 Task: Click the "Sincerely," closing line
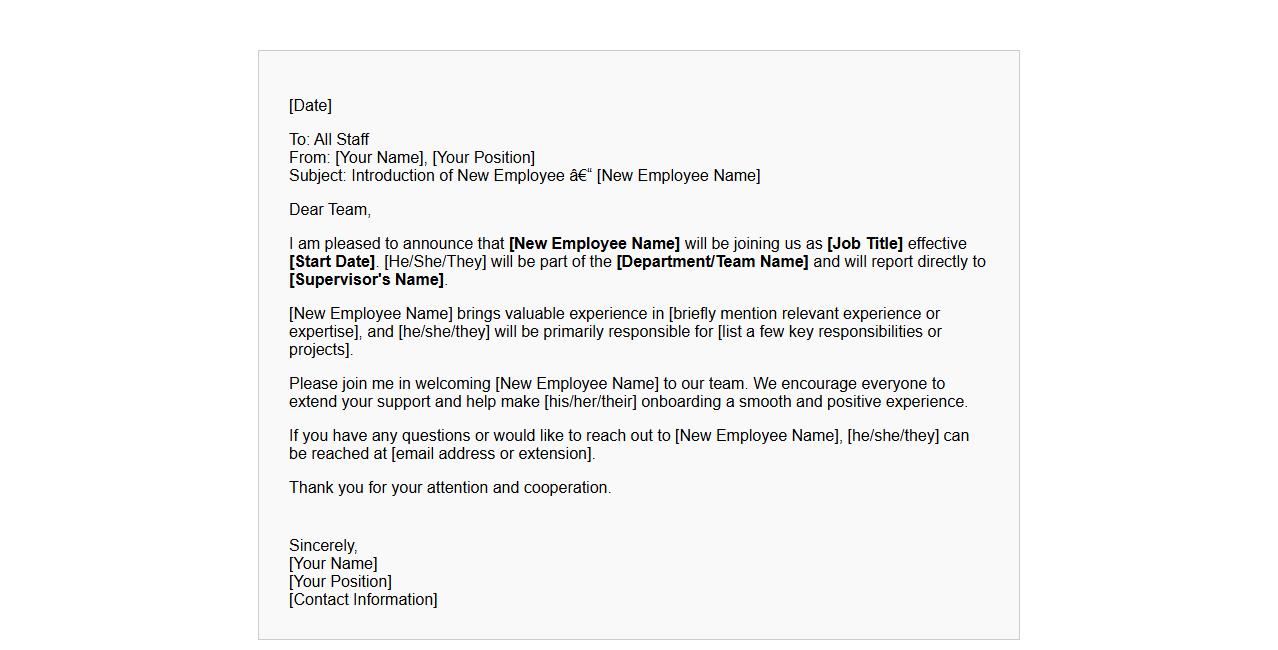(x=323, y=546)
